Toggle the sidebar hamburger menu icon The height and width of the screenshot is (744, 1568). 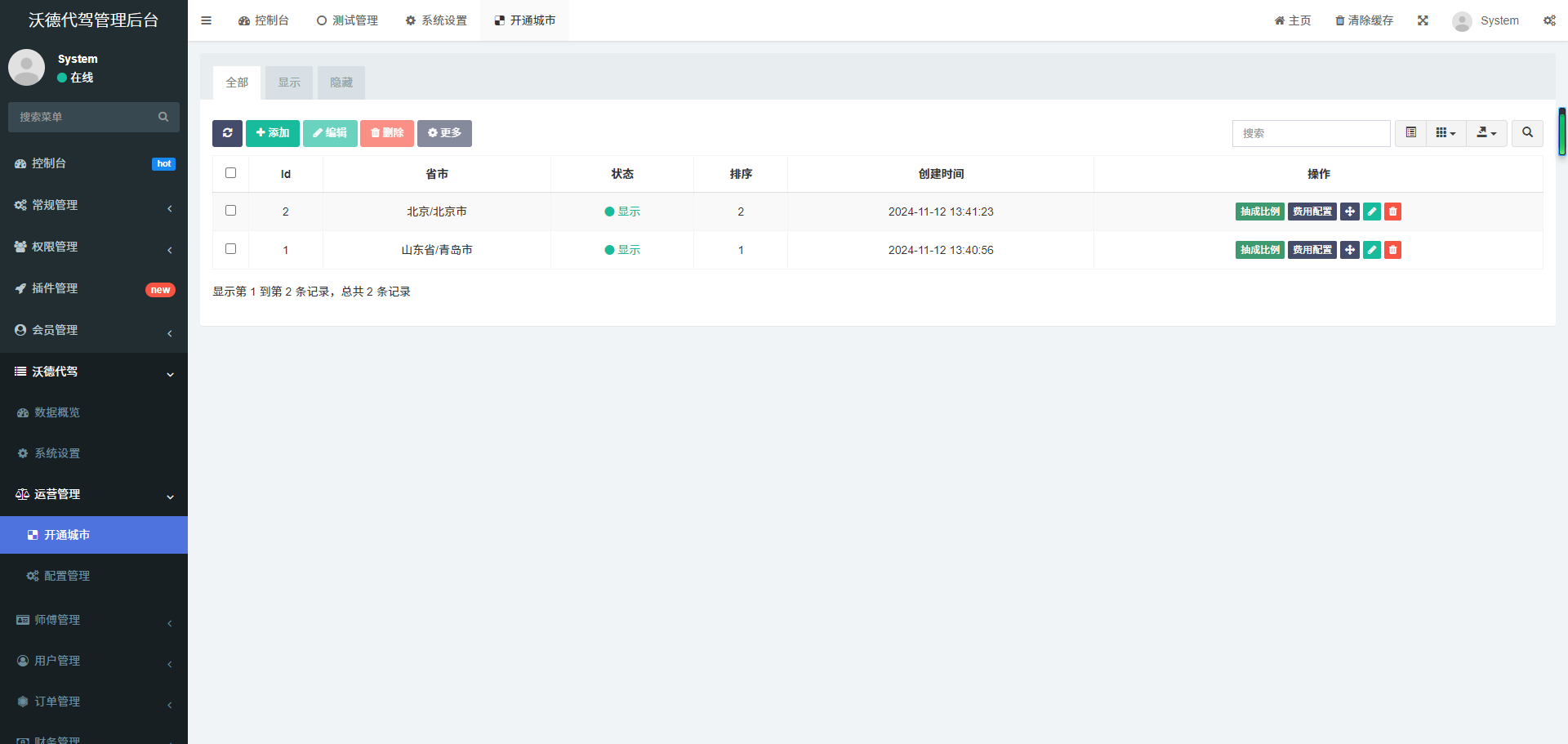coord(207,20)
